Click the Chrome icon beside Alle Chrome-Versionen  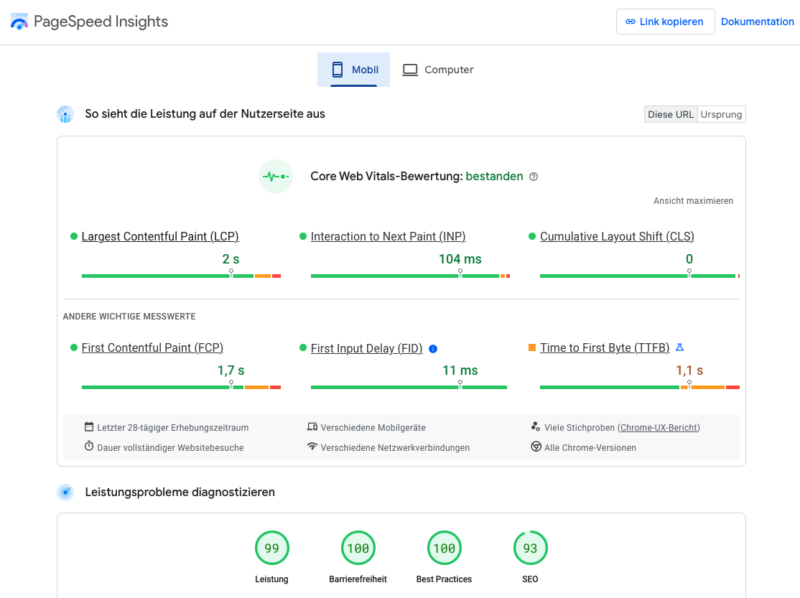coord(536,446)
